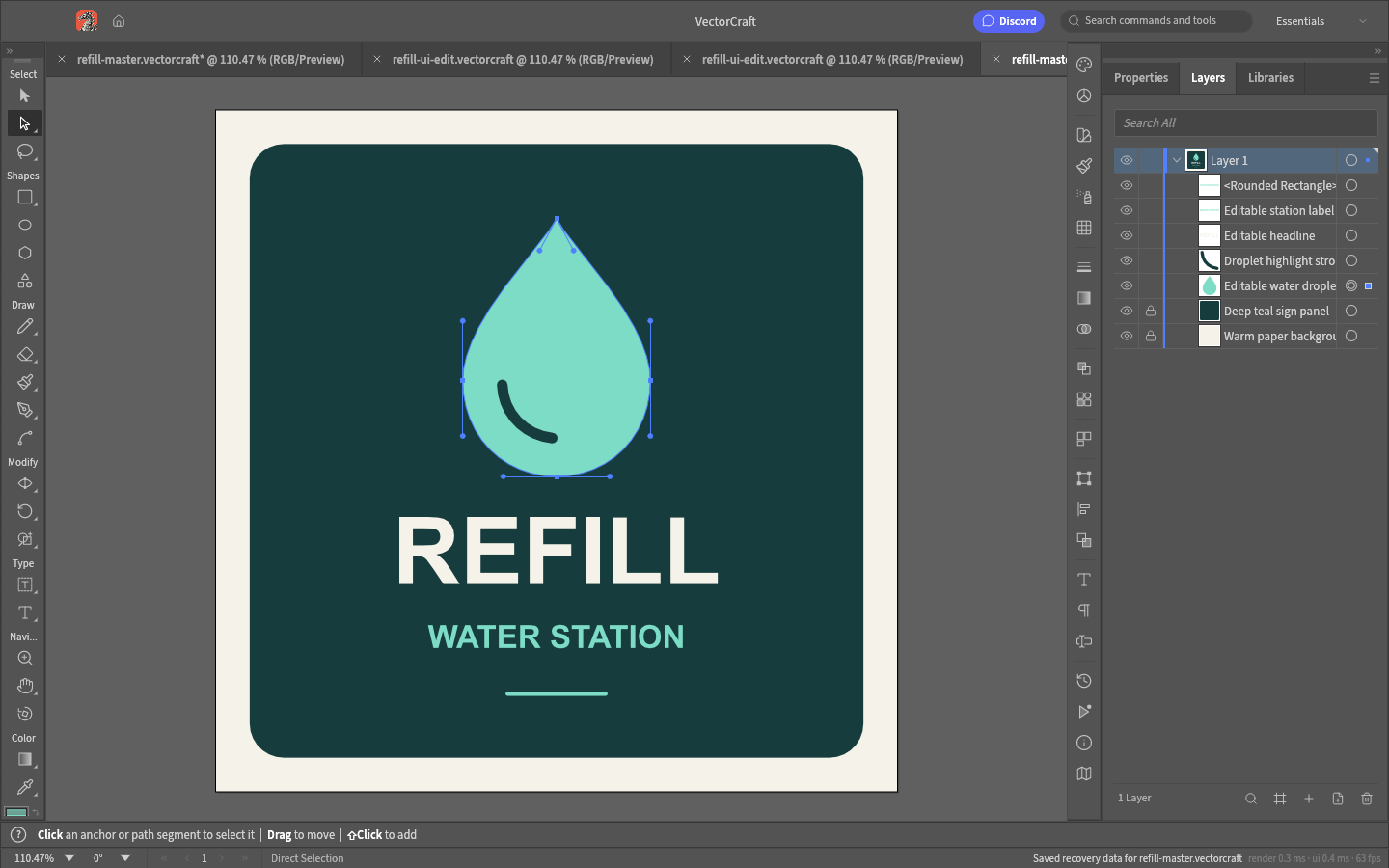Click the REFILL headline on canvas
1389x868 pixels.
point(558,551)
